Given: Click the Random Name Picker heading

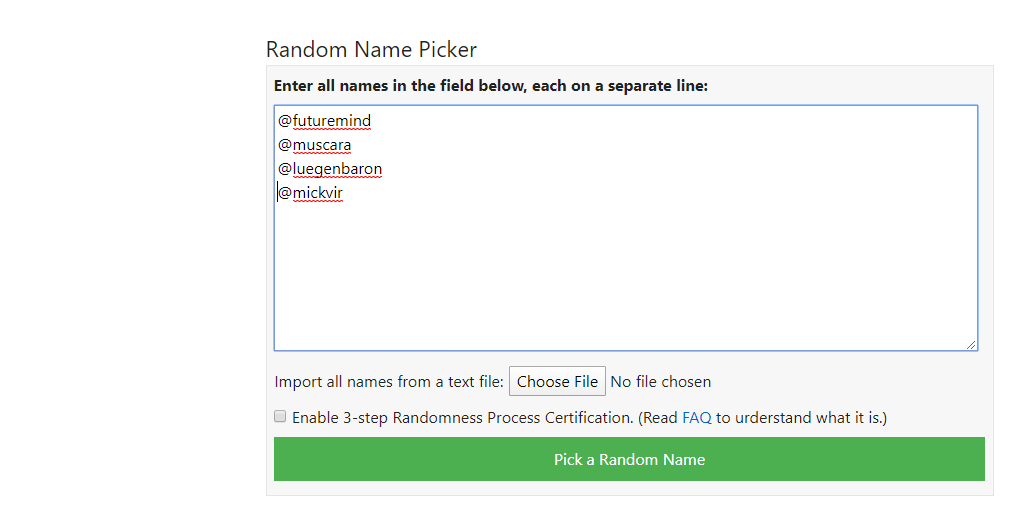Looking at the screenshot, I should pyautogui.click(x=371, y=49).
